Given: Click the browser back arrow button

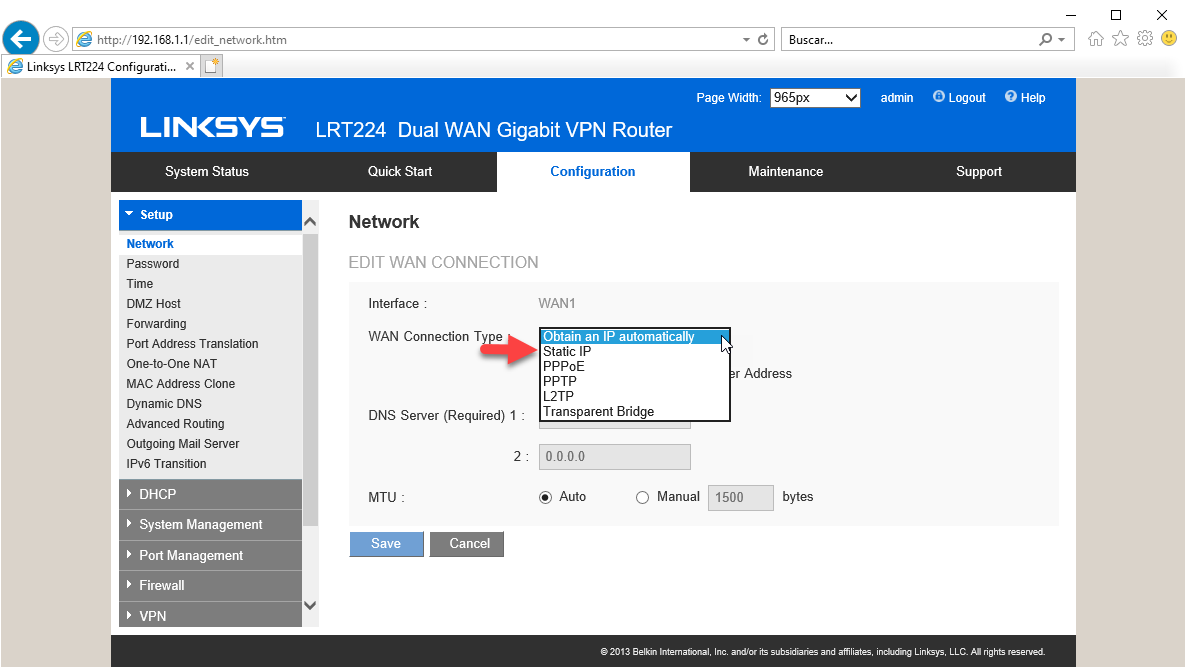Looking at the screenshot, I should pyautogui.click(x=21, y=39).
